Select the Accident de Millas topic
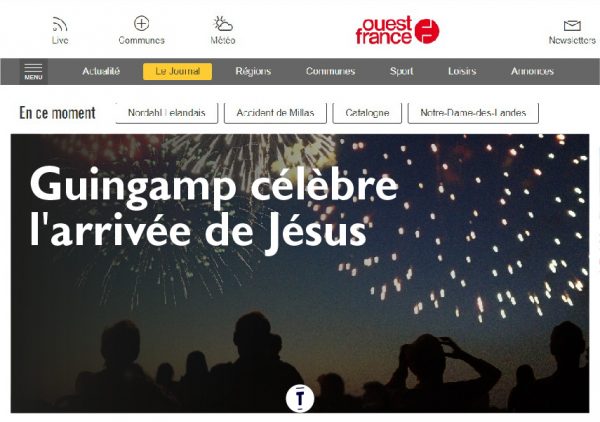The image size is (600, 422). (275, 113)
